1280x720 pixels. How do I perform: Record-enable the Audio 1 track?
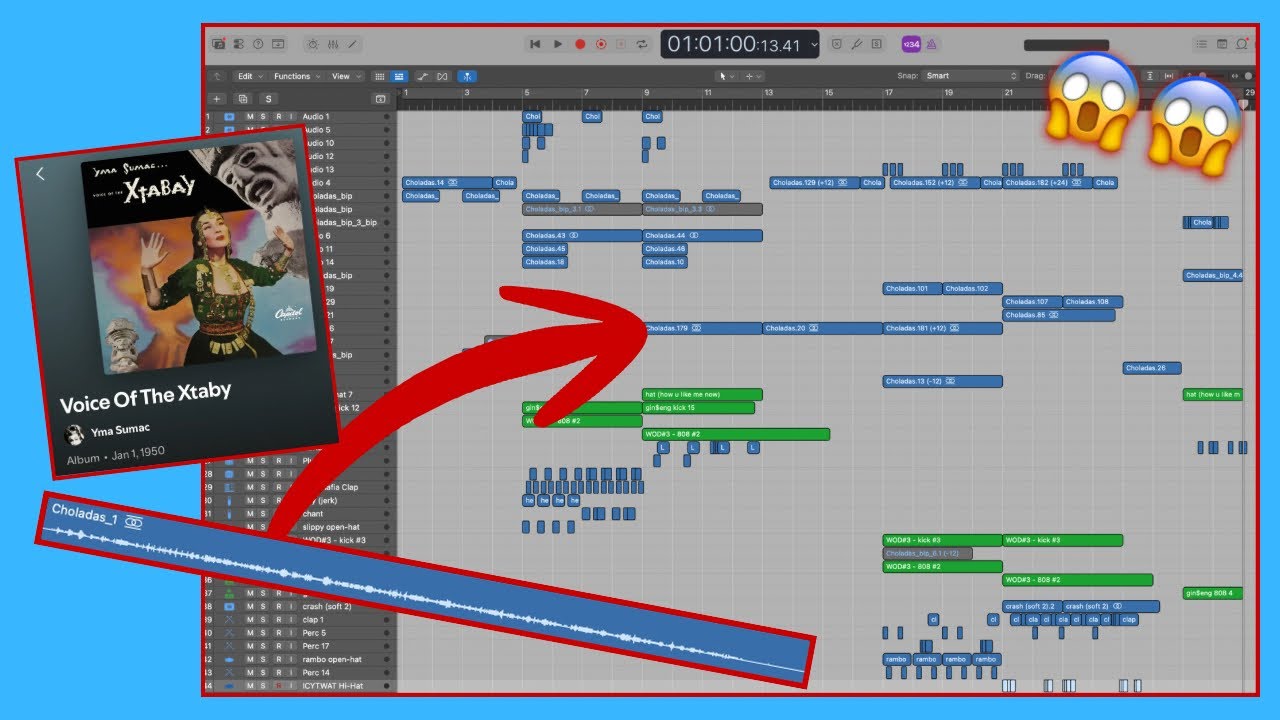(277, 117)
